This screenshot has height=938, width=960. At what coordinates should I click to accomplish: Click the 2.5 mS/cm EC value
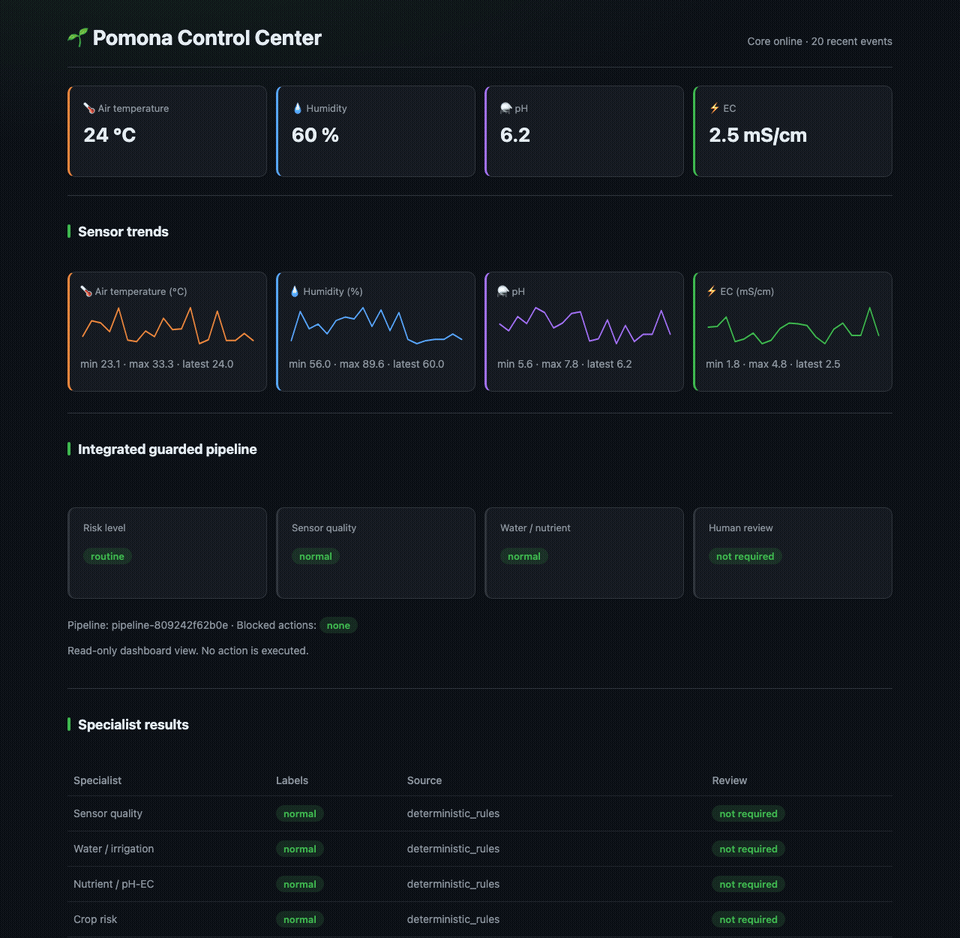(757, 135)
